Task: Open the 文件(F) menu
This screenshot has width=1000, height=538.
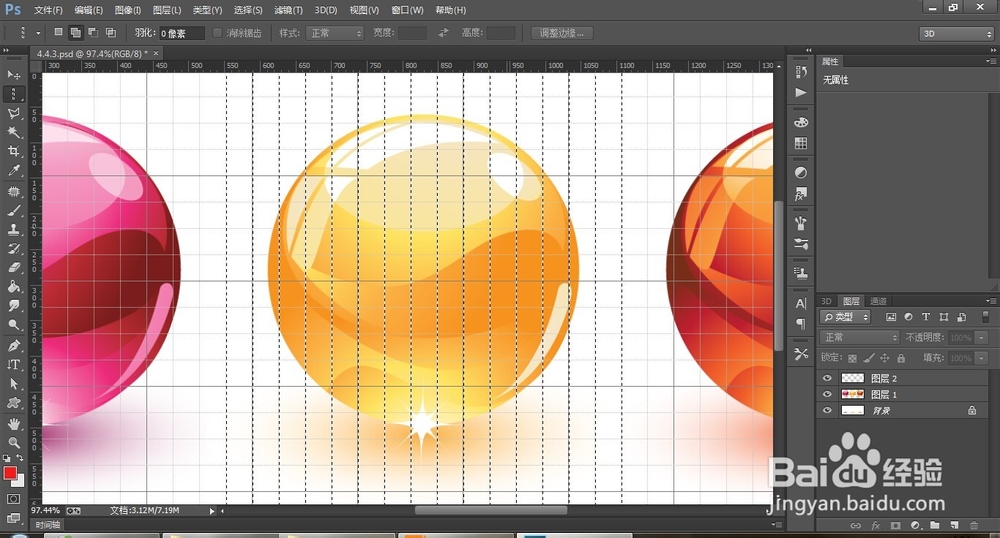Action: point(48,10)
